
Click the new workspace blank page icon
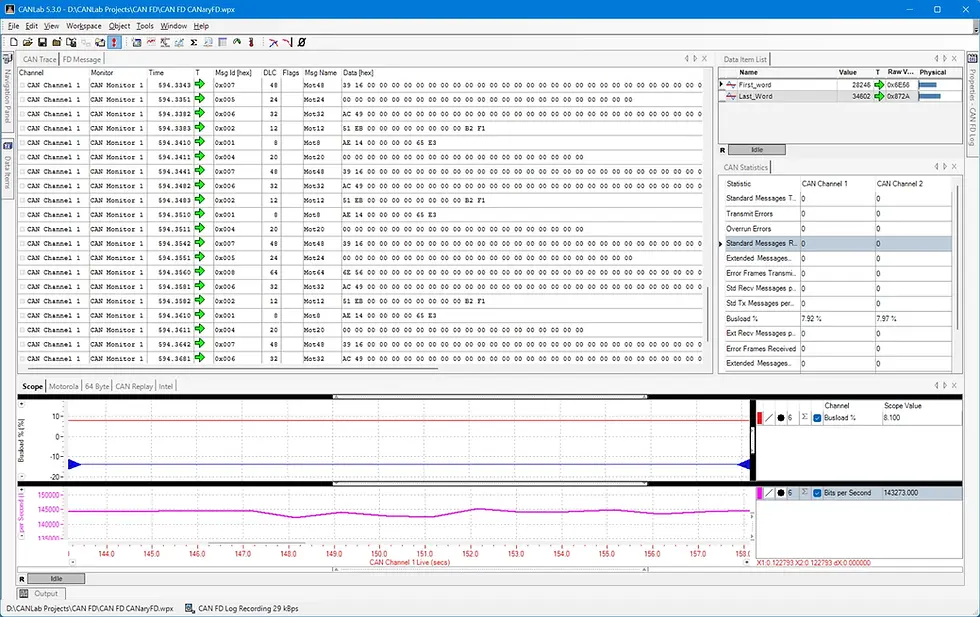point(13,43)
